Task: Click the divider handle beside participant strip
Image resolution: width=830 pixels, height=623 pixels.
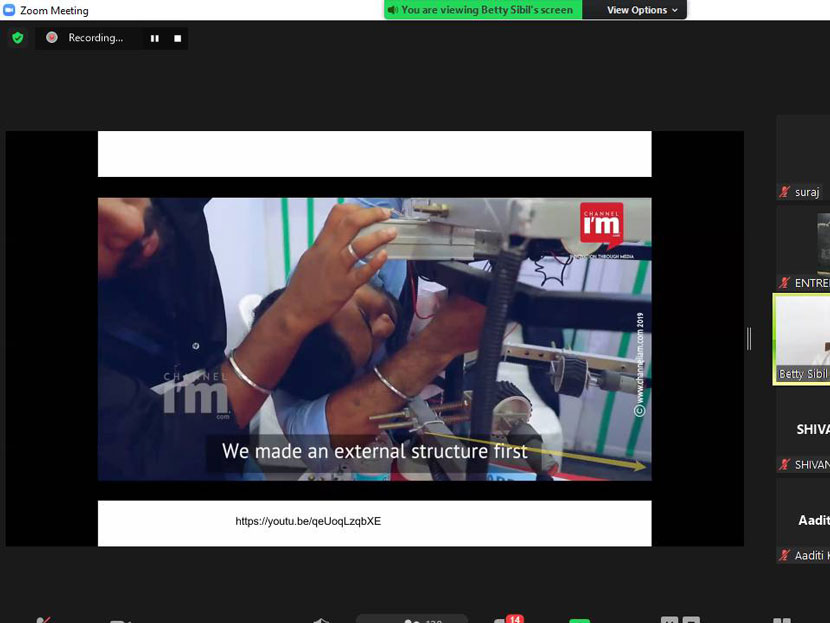Action: pos(749,339)
